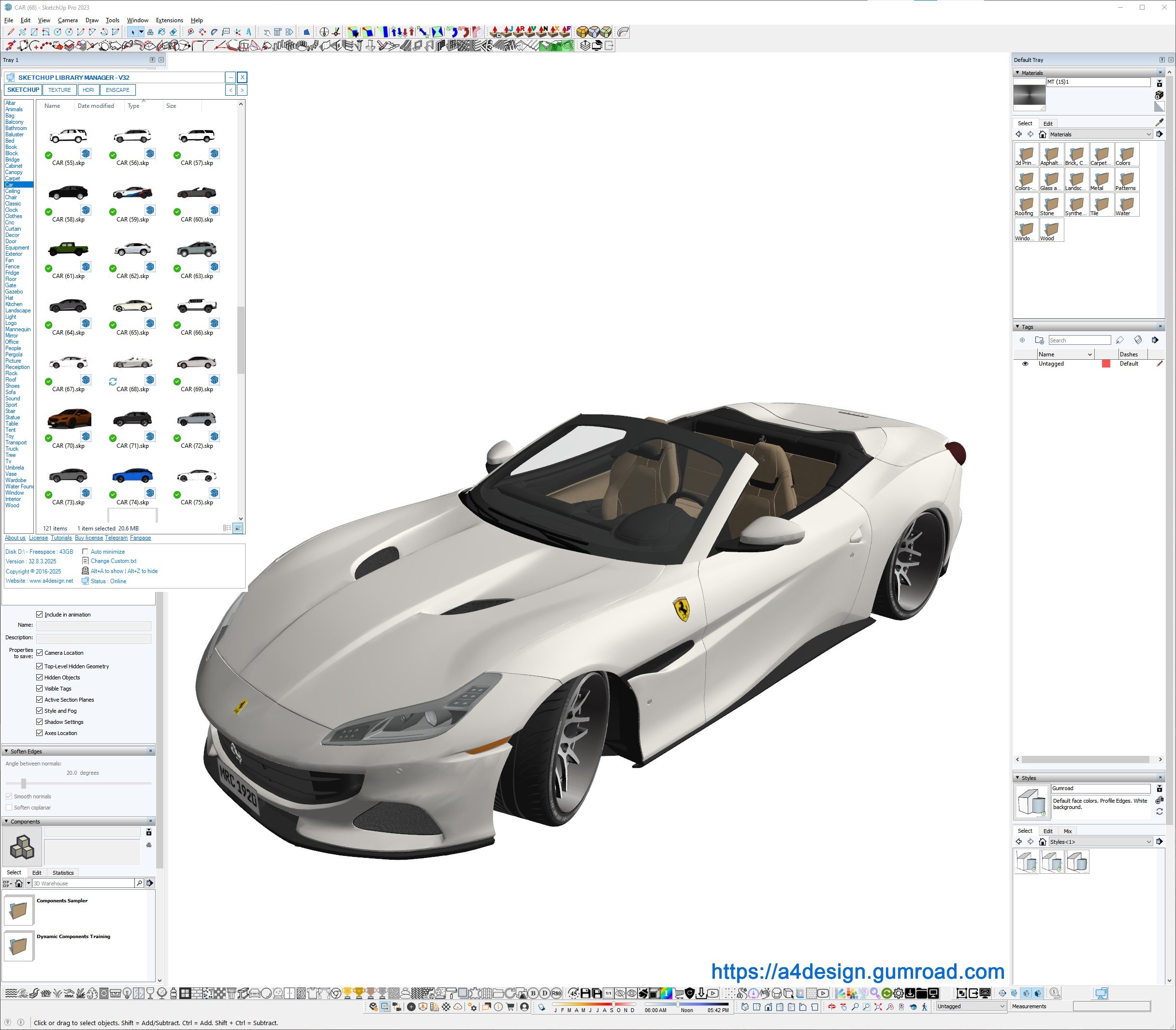Screen dimensions: 1176x1030
Task: Select the Eraser tool in toolbar
Action: [x=173, y=32]
